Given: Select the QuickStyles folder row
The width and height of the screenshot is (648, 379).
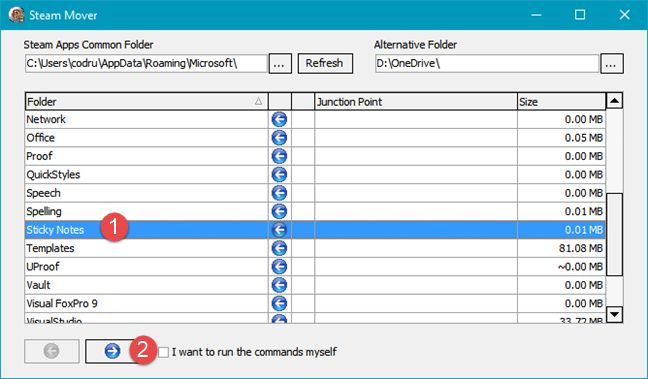Looking at the screenshot, I should click(315, 174).
